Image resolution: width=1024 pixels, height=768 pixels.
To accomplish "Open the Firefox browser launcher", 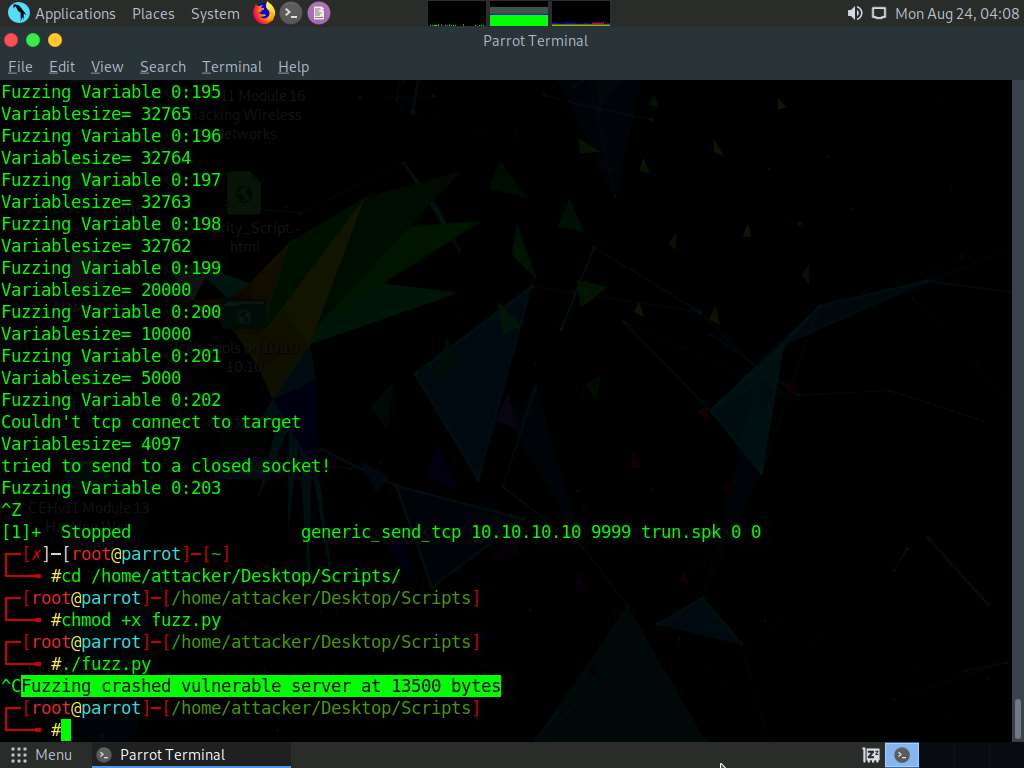I will [x=264, y=13].
